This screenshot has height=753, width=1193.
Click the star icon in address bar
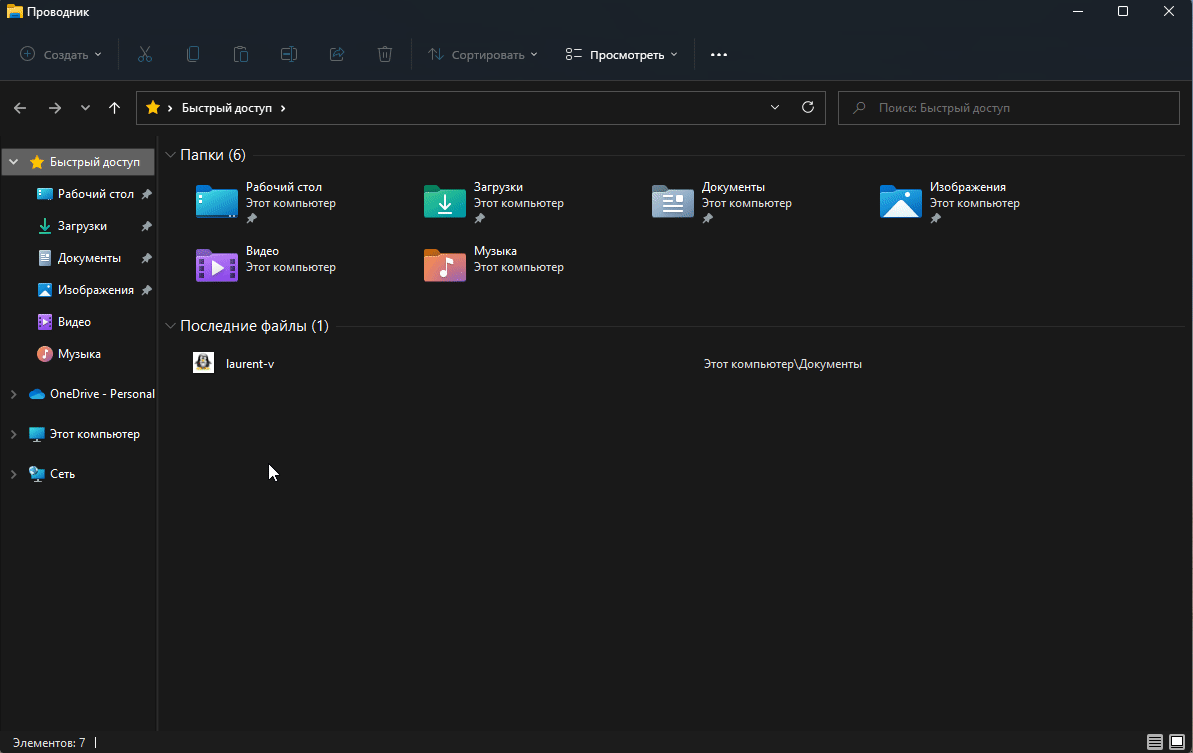point(153,107)
